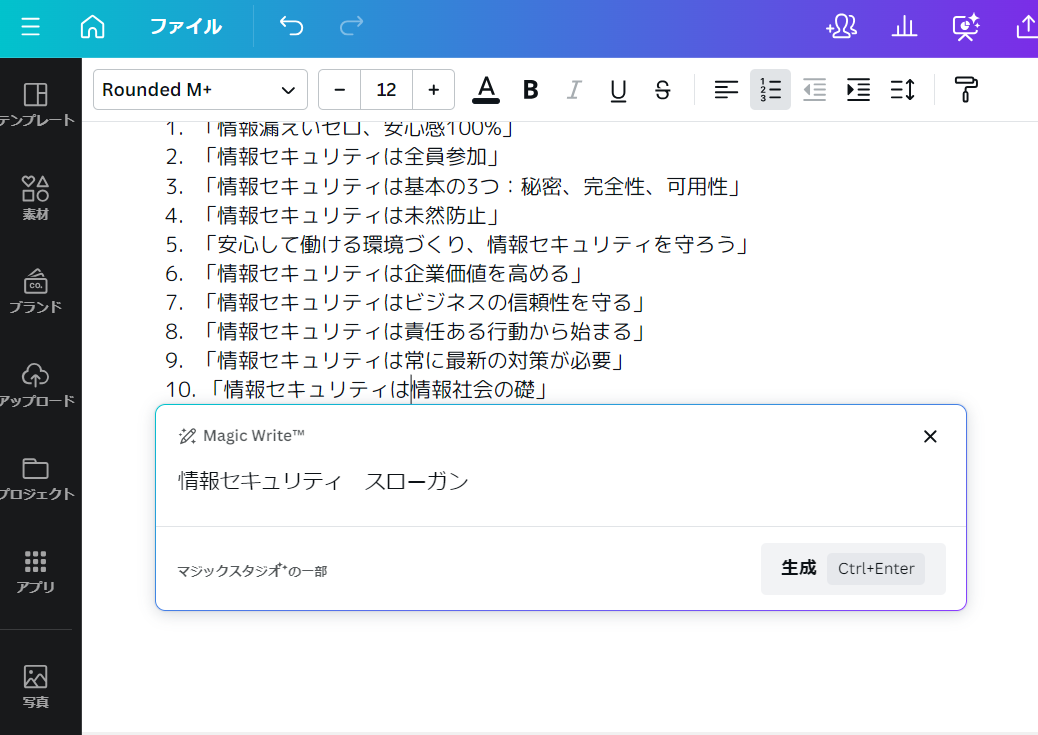Screen dimensions: 1038x735
Task: Open the ブランド panel
Action: (x=36, y=291)
